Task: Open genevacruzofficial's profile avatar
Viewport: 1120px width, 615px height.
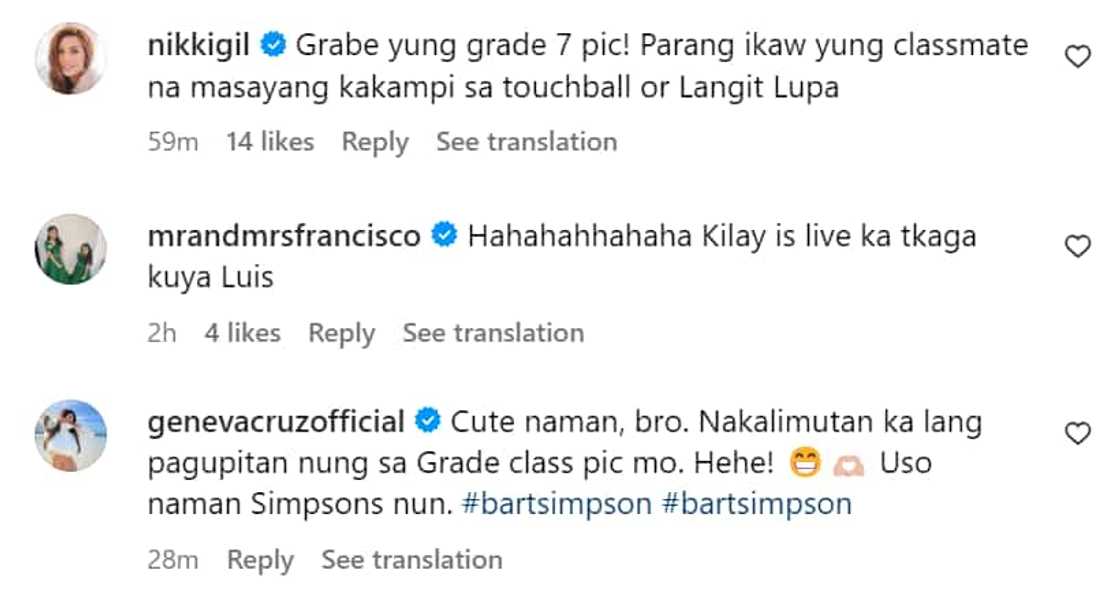Action: (70, 435)
